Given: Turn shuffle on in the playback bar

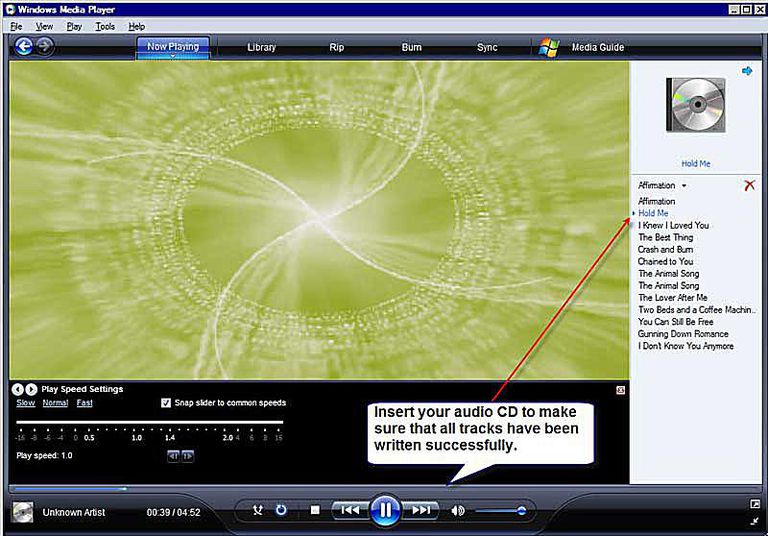Looking at the screenshot, I should click(258, 510).
